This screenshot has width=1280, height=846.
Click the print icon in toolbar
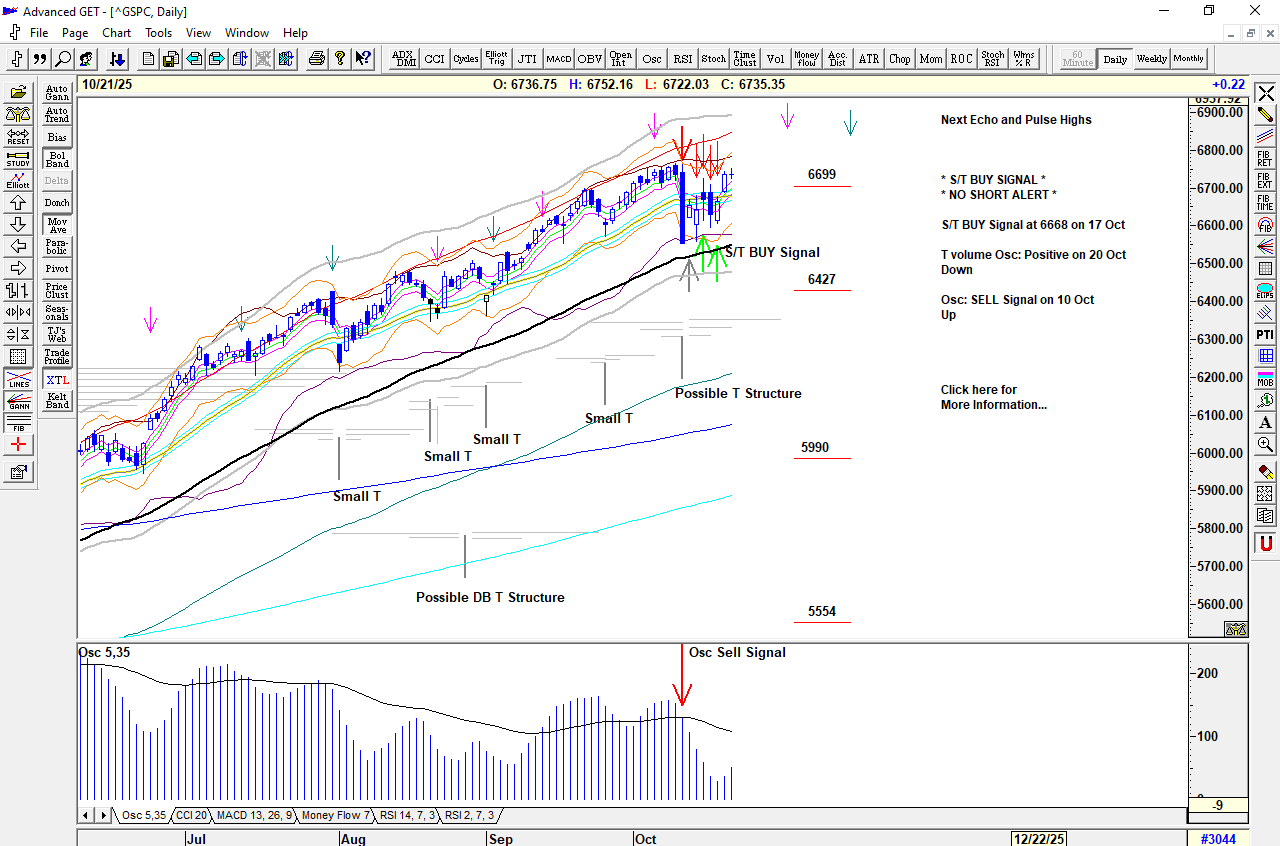coord(317,59)
